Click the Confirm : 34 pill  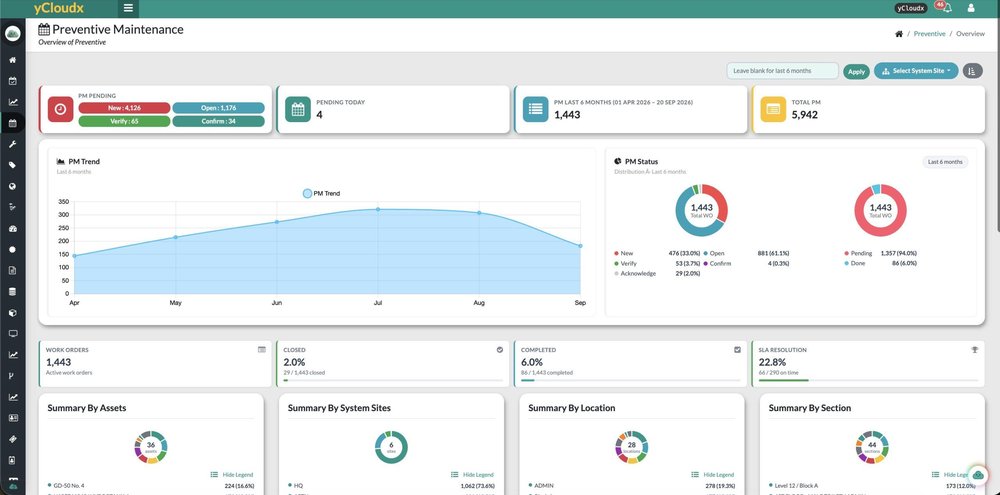coord(218,121)
